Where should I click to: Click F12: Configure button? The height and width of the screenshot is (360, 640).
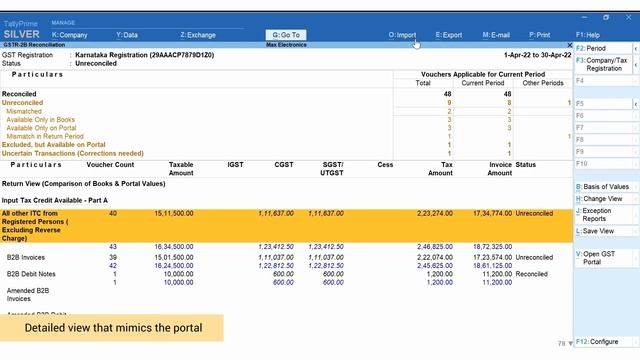click(603, 342)
